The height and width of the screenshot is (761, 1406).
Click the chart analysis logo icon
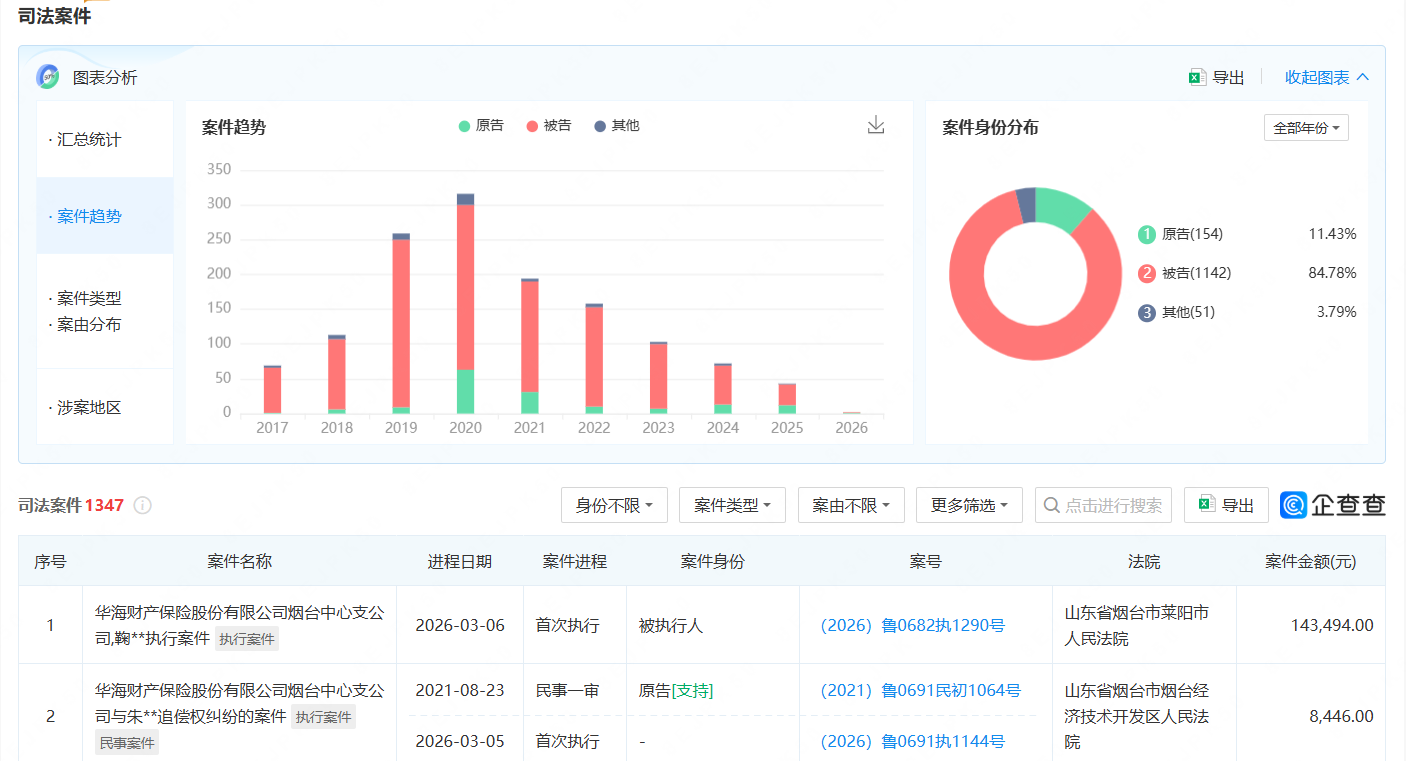[x=47, y=77]
